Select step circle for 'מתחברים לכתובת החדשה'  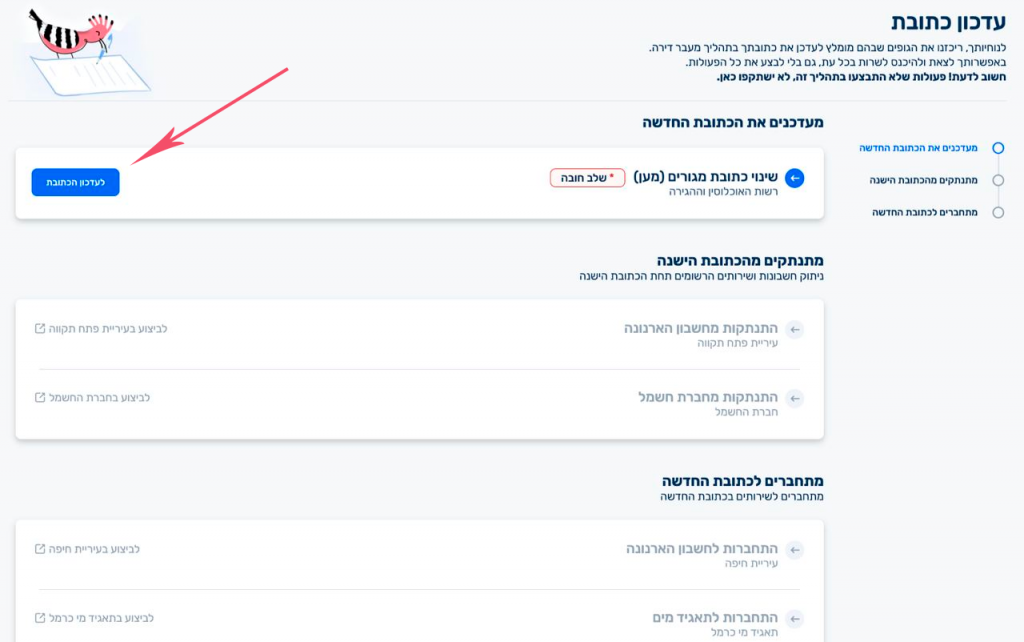[x=997, y=212]
